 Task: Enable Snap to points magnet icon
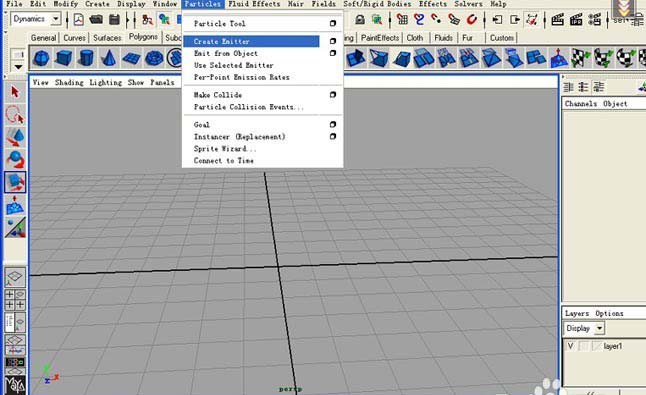(x=436, y=19)
